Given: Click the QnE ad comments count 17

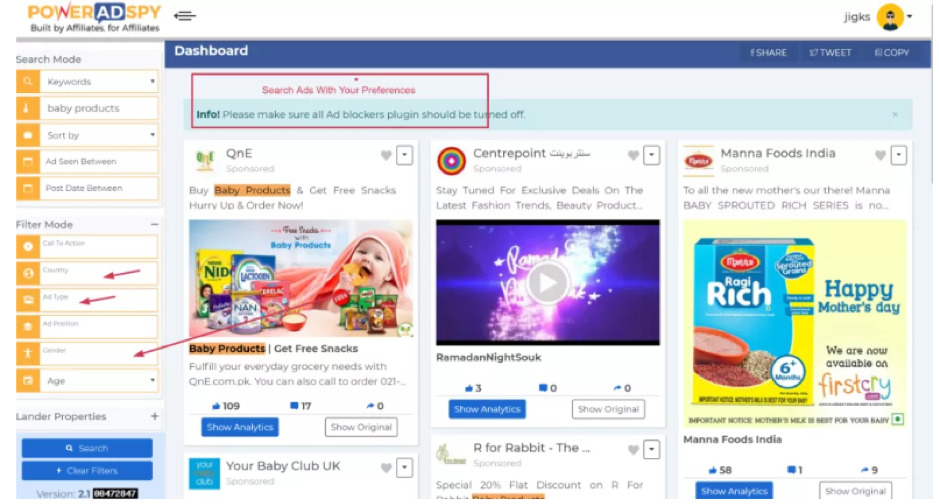Looking at the screenshot, I should click(301, 406).
